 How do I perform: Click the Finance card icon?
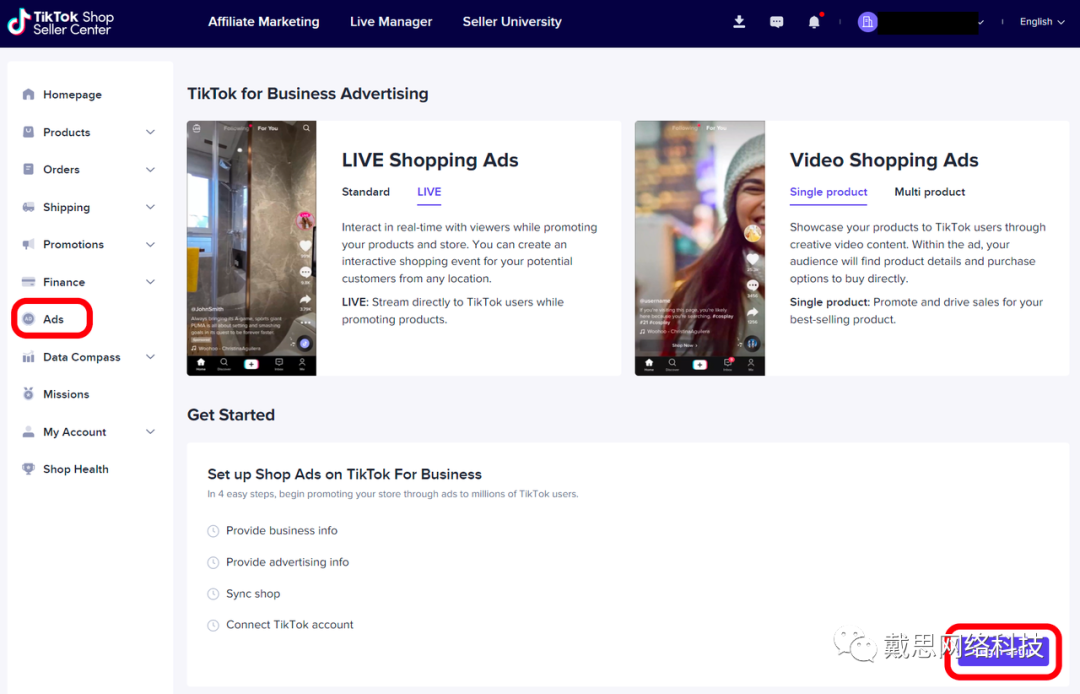point(28,282)
